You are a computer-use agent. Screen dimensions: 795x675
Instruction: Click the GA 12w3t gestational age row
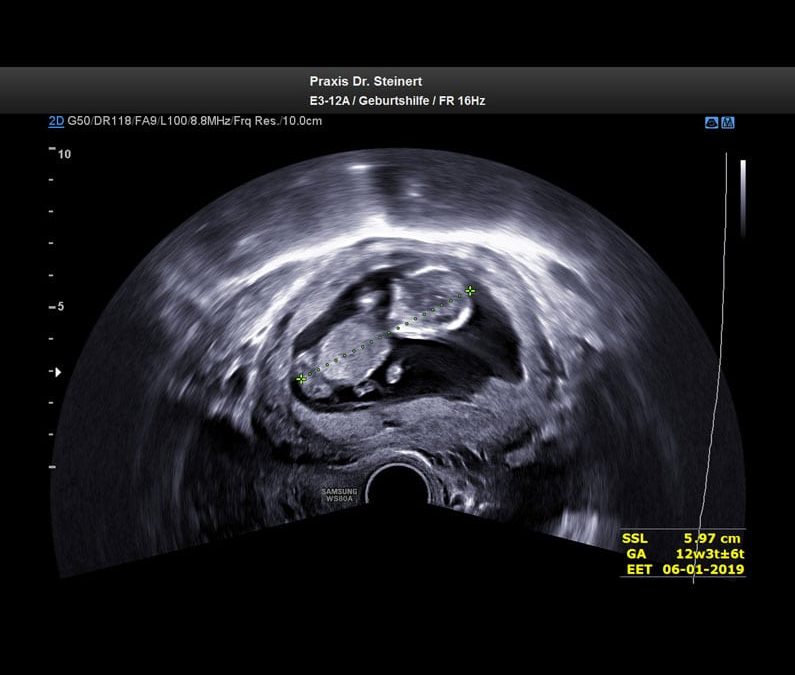click(683, 554)
